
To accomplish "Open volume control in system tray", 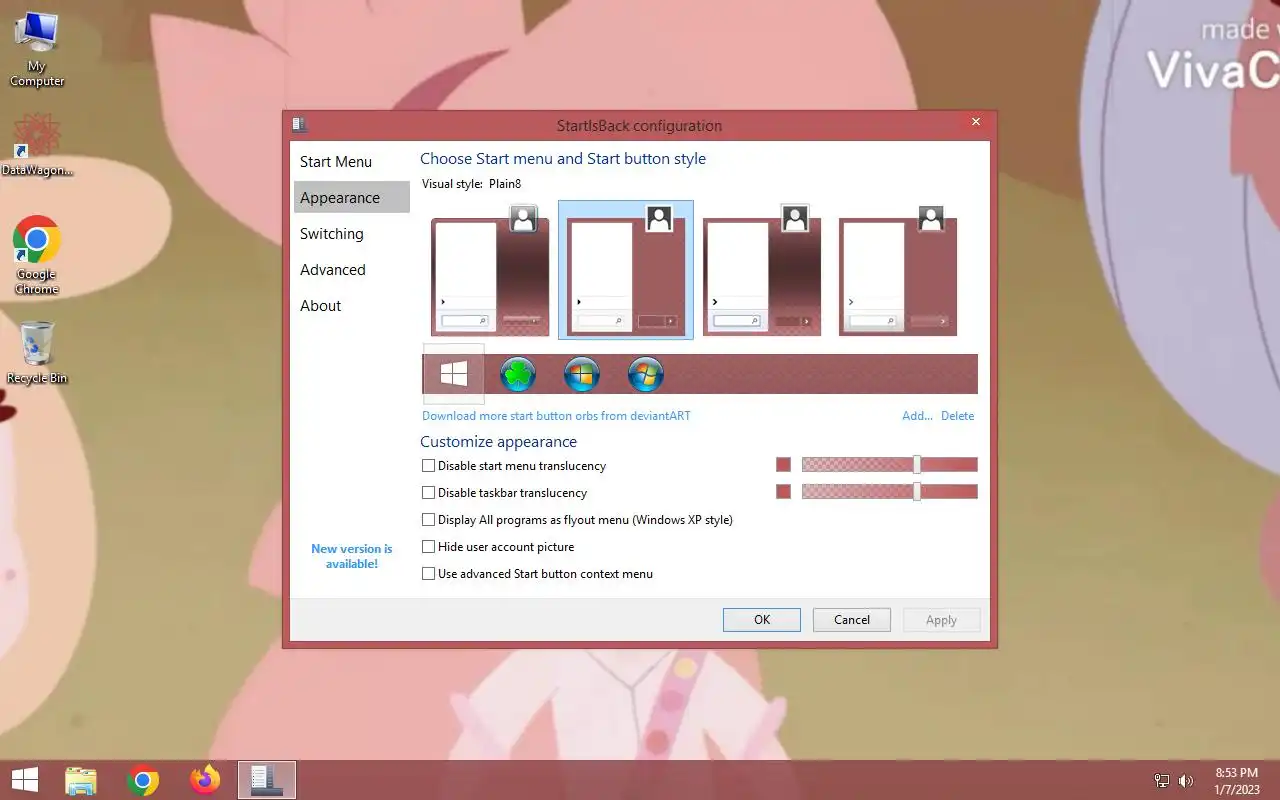I will pos(1186,781).
